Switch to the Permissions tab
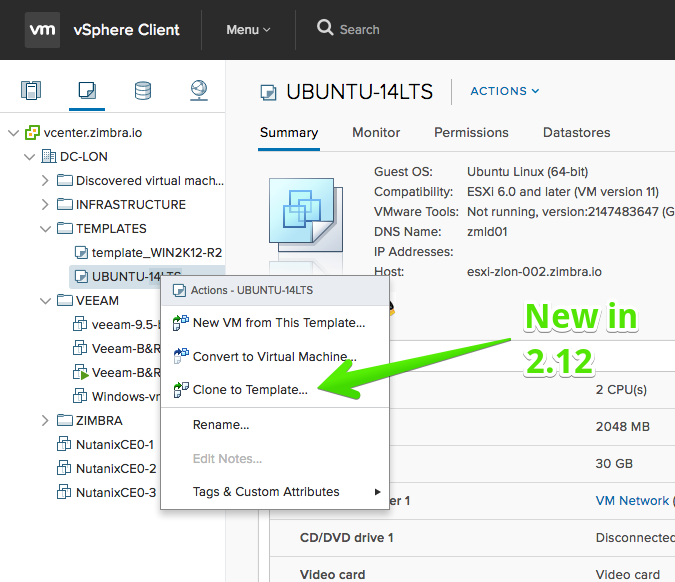Viewport: 675px width, 582px height. coord(471,133)
